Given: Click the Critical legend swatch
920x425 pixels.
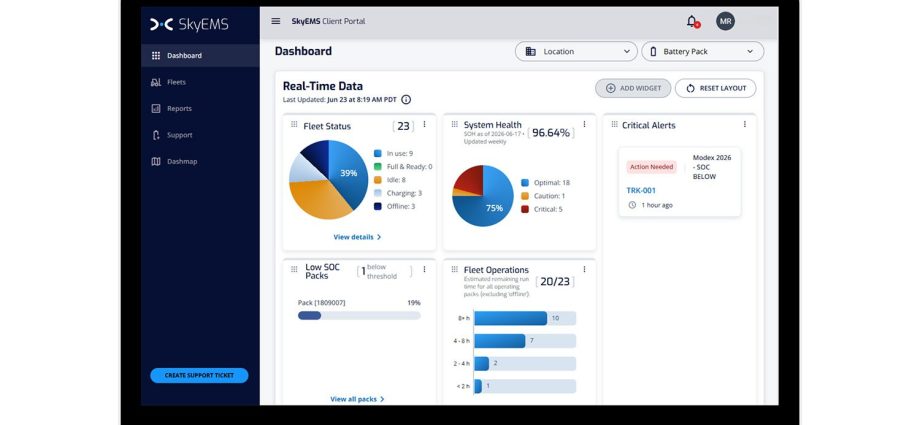Looking at the screenshot, I should [525, 209].
